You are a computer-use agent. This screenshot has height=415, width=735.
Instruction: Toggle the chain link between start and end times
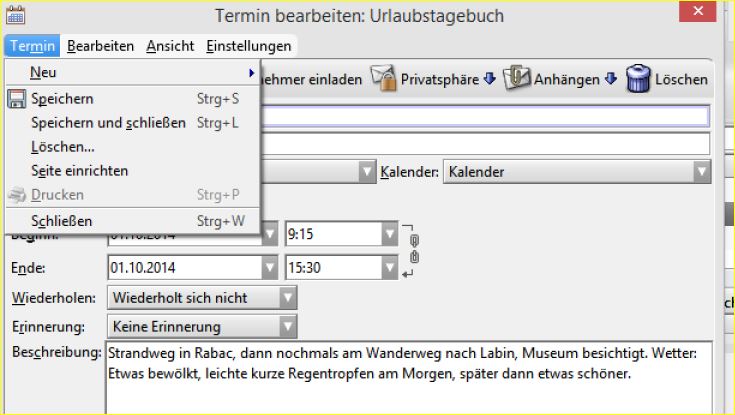414,249
